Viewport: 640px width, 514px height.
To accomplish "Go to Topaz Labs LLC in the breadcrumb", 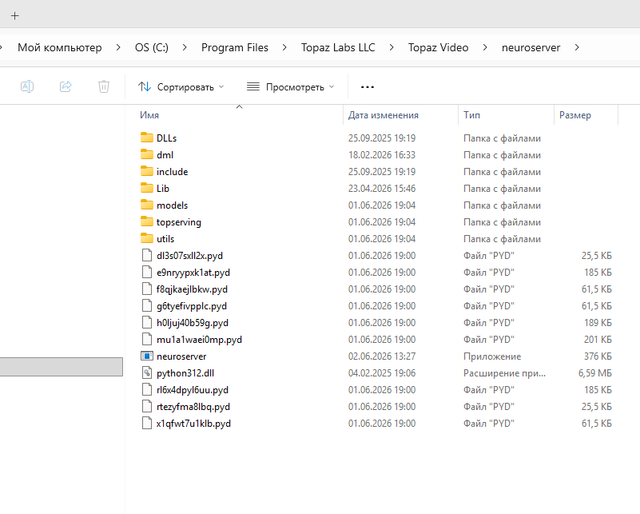I will (338, 47).
